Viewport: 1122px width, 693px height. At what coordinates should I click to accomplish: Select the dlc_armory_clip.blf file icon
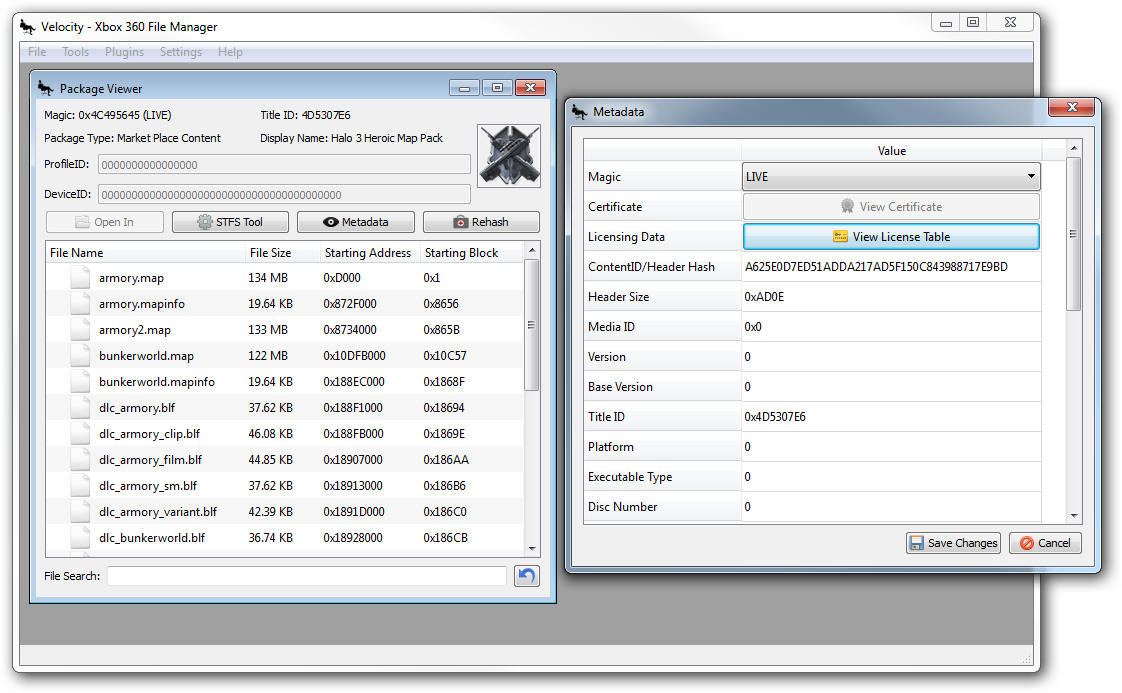[80, 434]
